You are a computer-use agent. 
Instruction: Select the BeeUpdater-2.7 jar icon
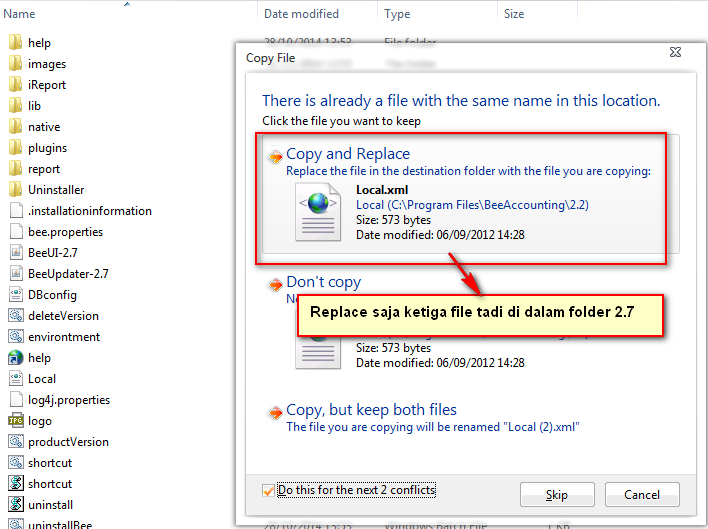tap(16, 274)
